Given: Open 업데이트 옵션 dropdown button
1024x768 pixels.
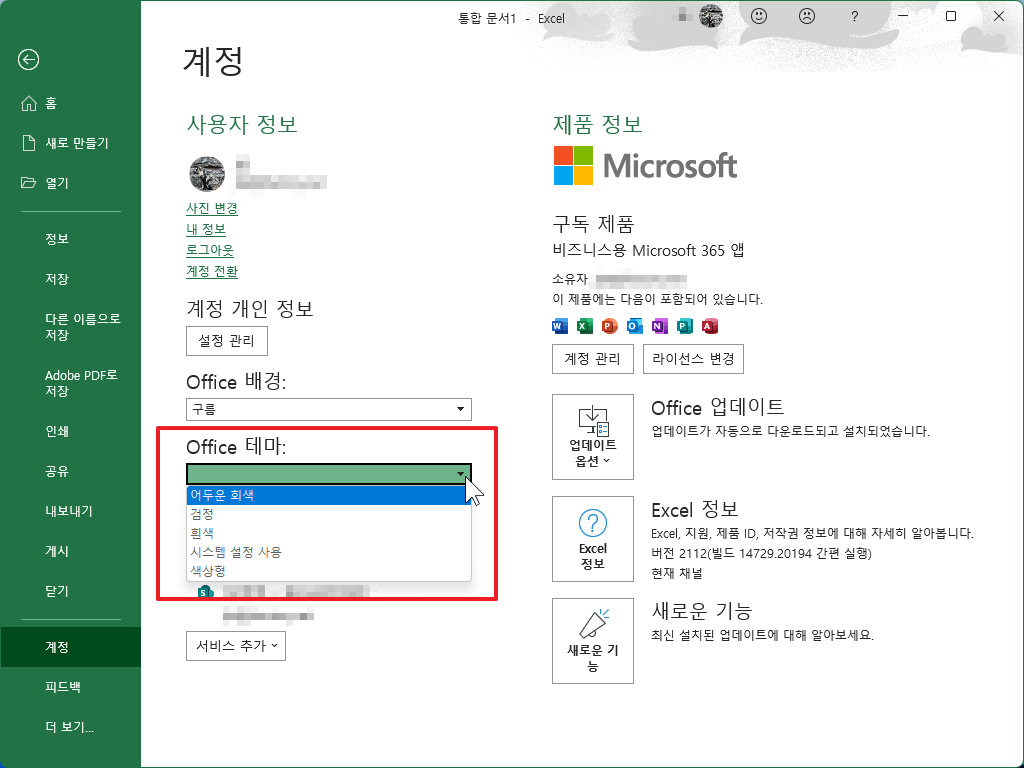Looking at the screenshot, I should [592, 437].
